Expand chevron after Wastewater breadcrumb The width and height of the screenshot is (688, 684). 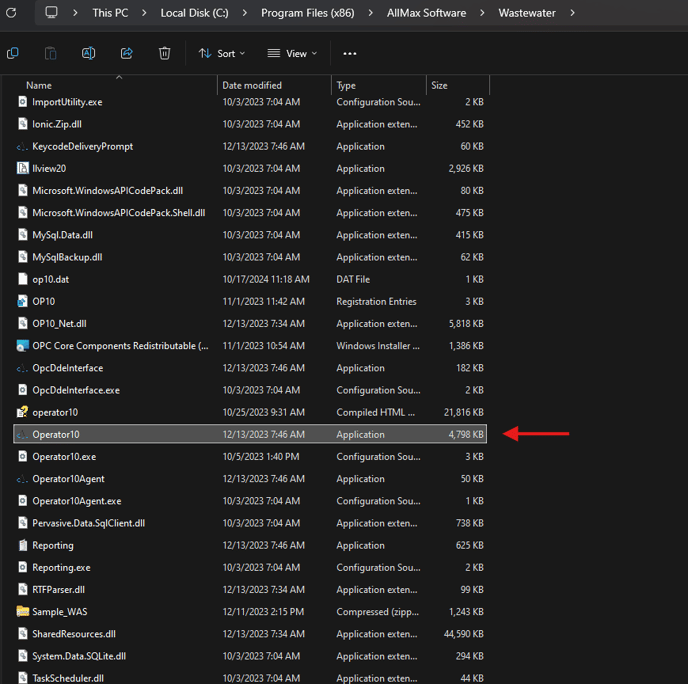pyautogui.click(x=572, y=13)
